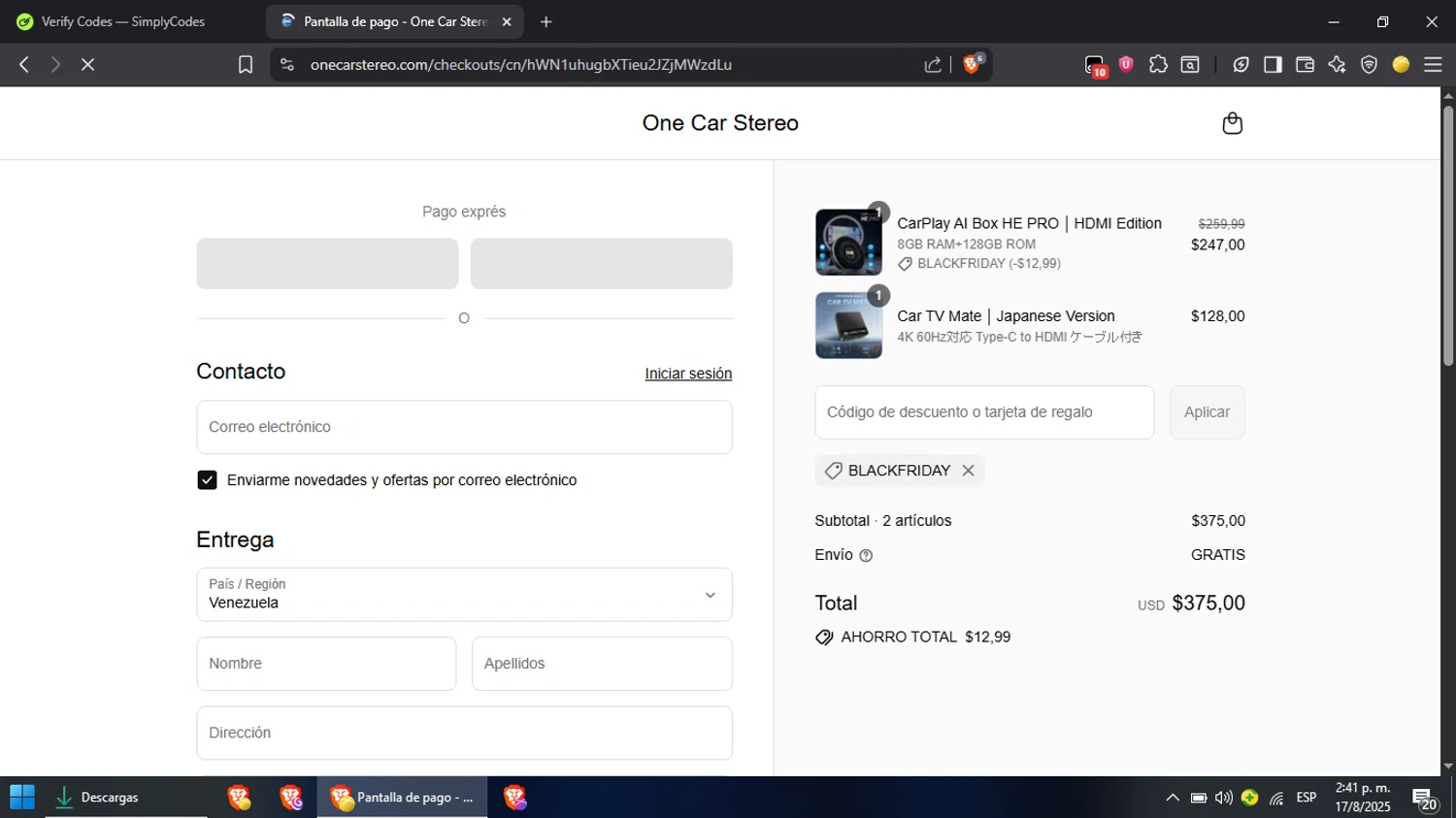
Task: Click the Car TV Mate product thumbnail
Action: pyautogui.click(x=848, y=326)
